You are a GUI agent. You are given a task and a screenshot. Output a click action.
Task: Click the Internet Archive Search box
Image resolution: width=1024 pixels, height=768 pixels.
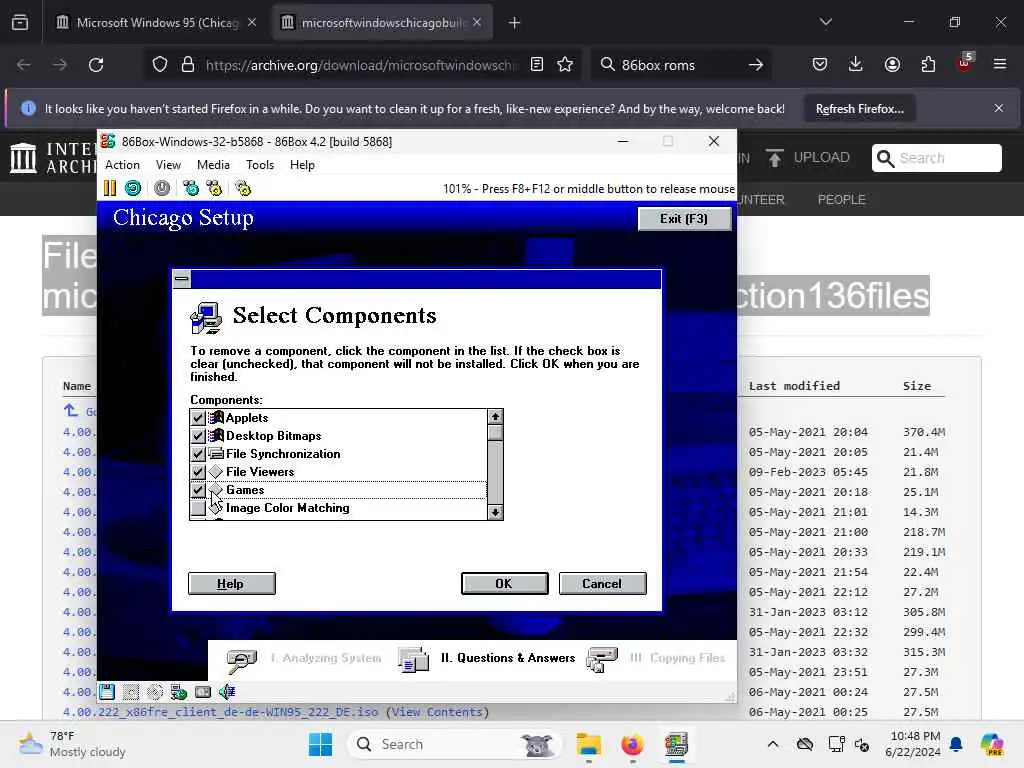coord(936,158)
